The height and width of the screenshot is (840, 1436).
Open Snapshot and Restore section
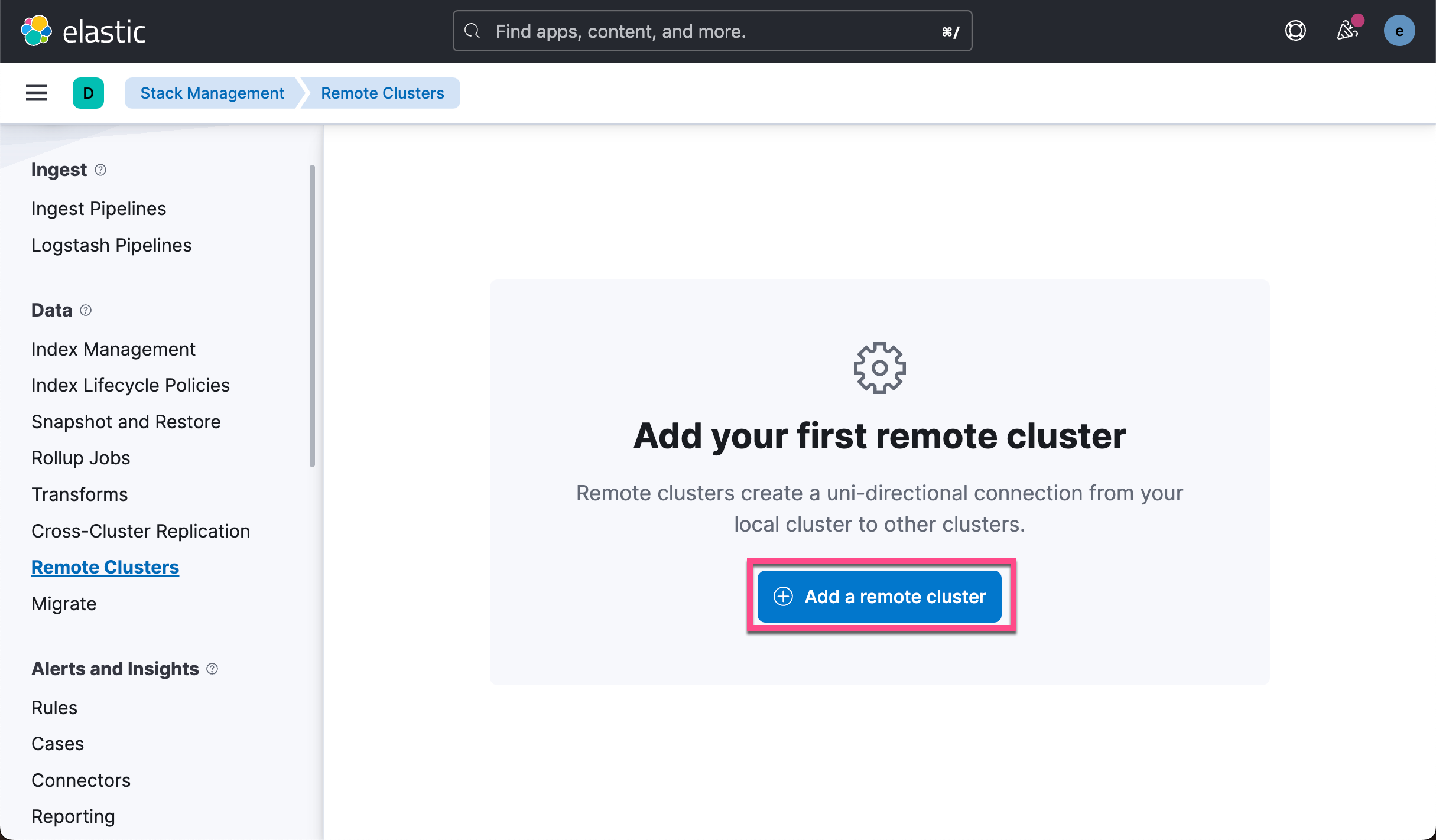[125, 422]
